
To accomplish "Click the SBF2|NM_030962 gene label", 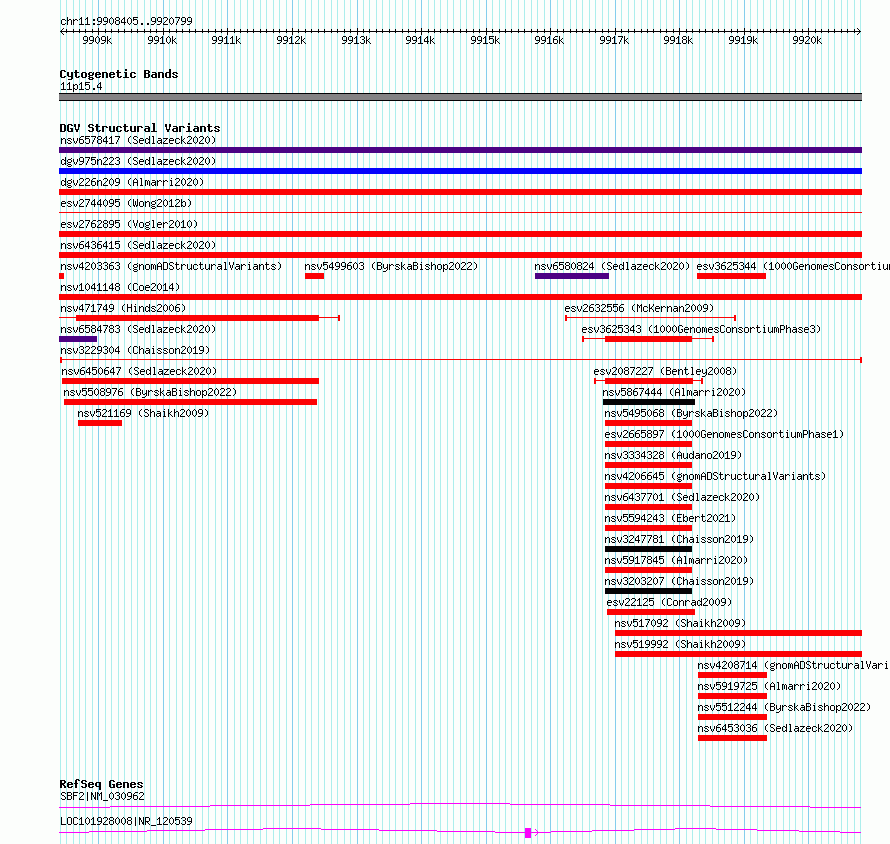I will click(x=102, y=796).
